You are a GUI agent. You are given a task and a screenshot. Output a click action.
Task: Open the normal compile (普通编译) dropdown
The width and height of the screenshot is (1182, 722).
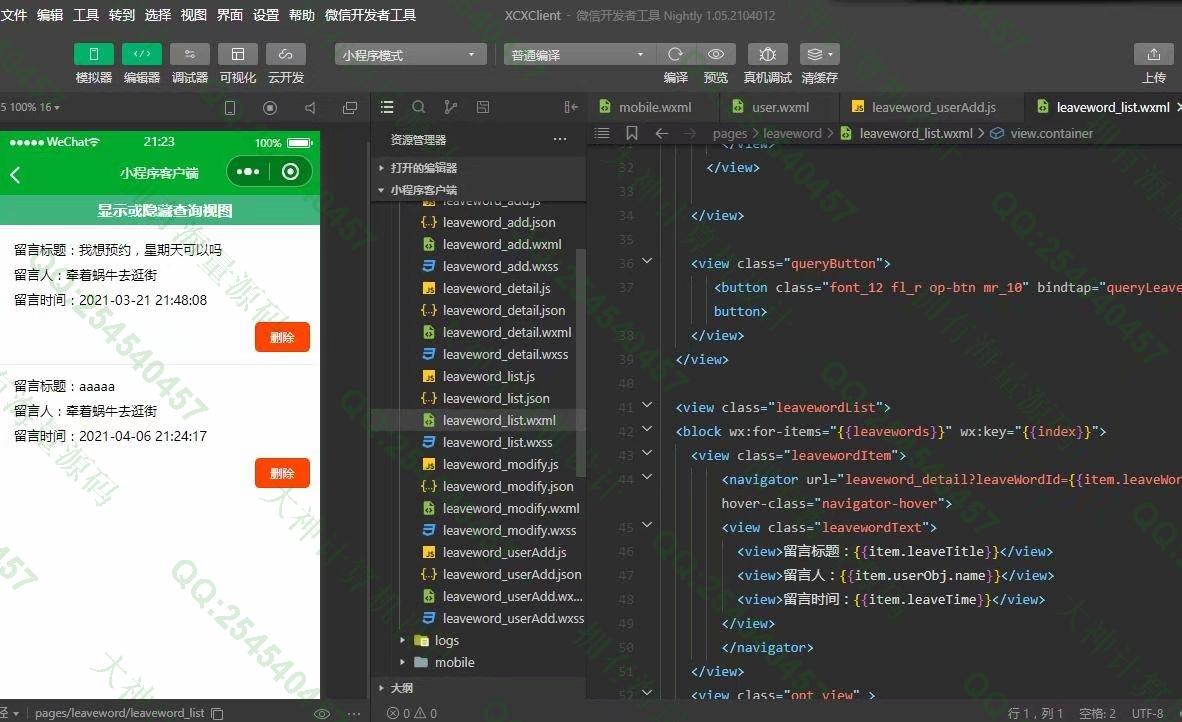click(x=578, y=55)
